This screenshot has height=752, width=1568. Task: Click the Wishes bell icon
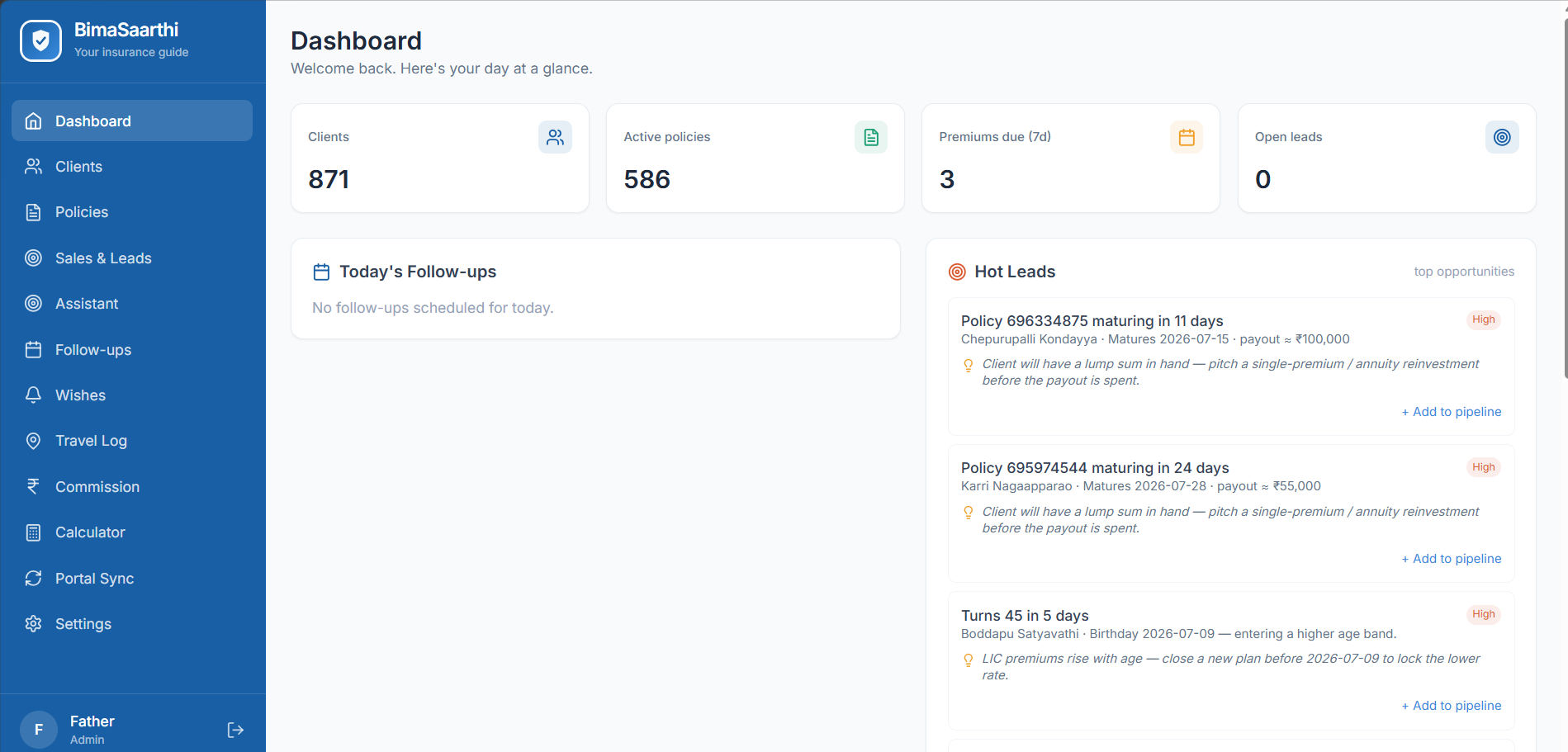coord(33,395)
